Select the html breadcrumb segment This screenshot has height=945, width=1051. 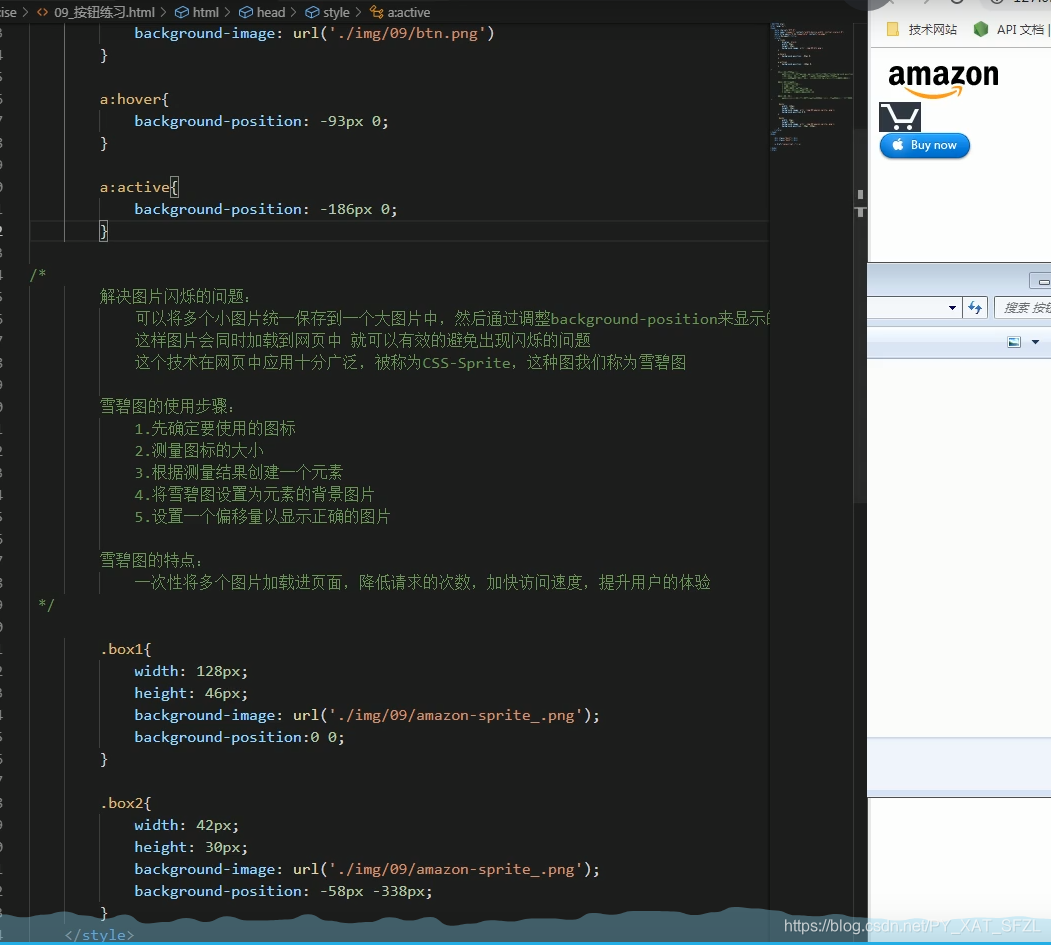point(197,12)
